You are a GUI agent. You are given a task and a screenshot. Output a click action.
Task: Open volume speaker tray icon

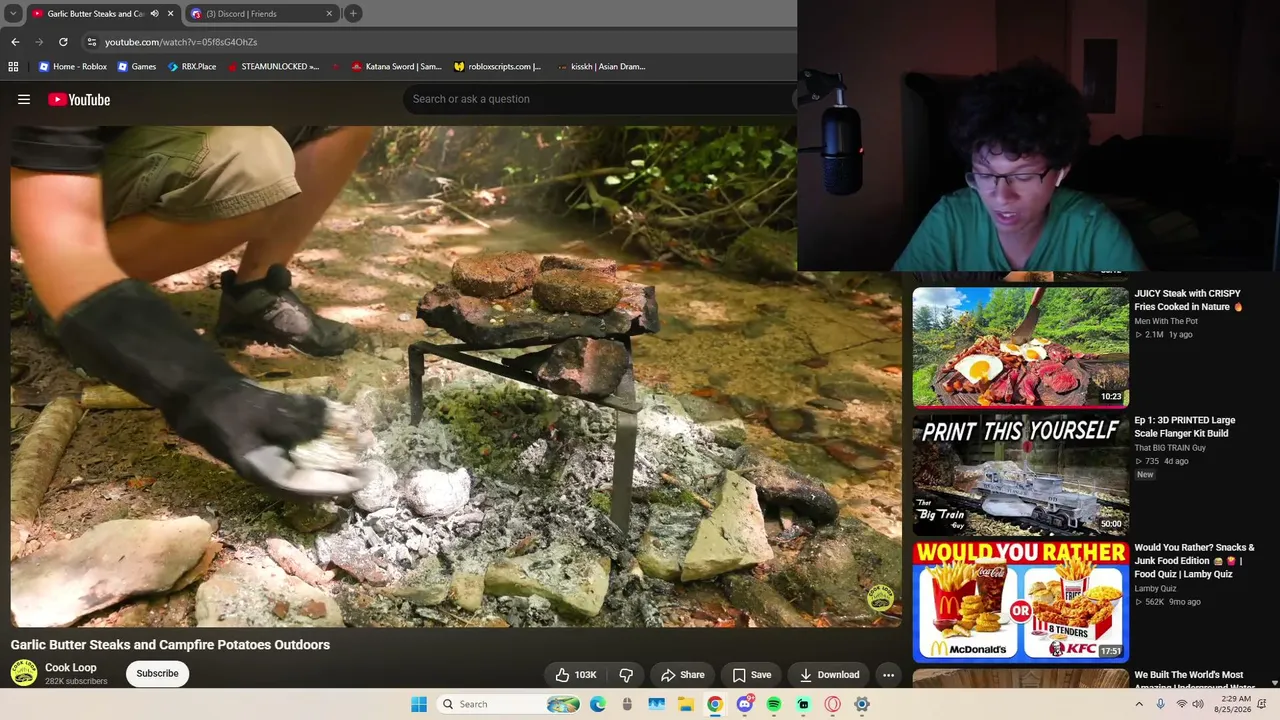(1198, 704)
